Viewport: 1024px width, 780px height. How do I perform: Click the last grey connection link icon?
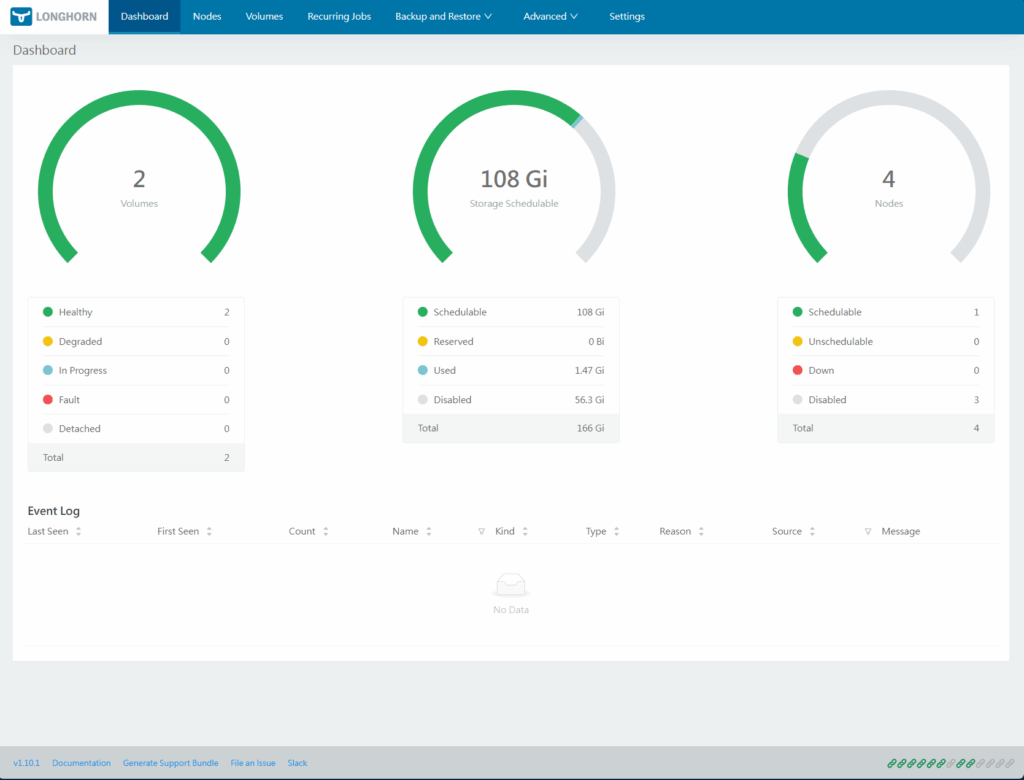tap(1012, 763)
